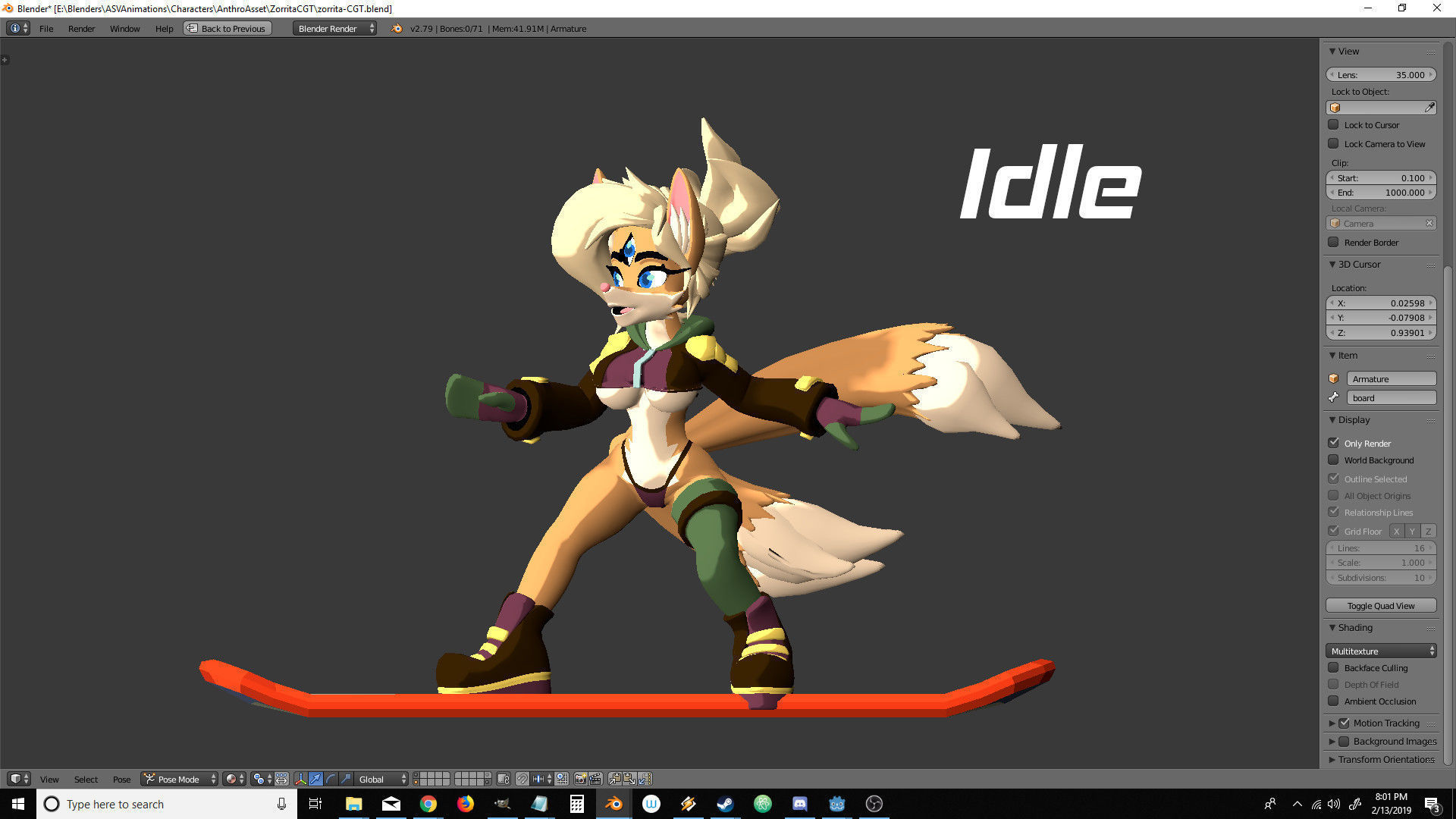Open the Pose menu in 3D view header
Viewport: 1456px width, 819px height.
(121, 779)
